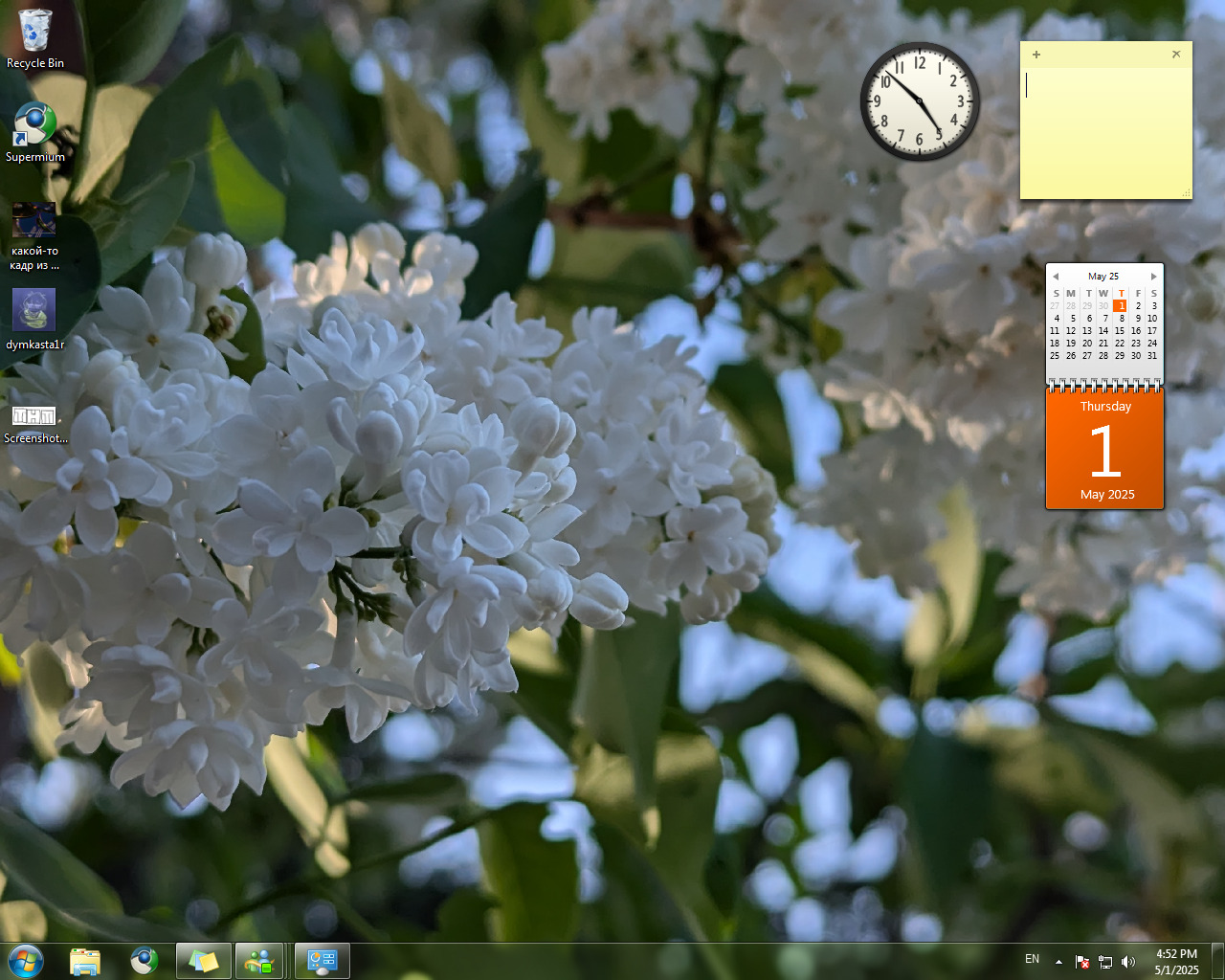This screenshot has width=1225, height=980.
Task: Select day 15 in the mini calendar
Action: click(x=1120, y=331)
